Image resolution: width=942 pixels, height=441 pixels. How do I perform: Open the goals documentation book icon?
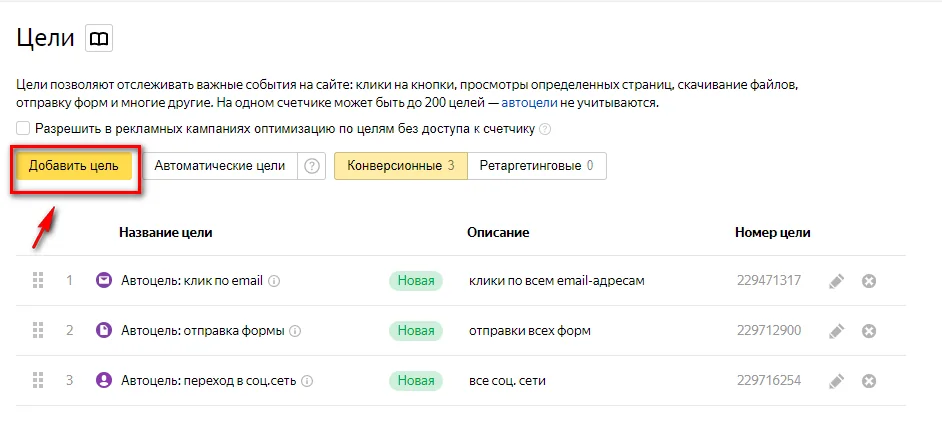(x=99, y=38)
